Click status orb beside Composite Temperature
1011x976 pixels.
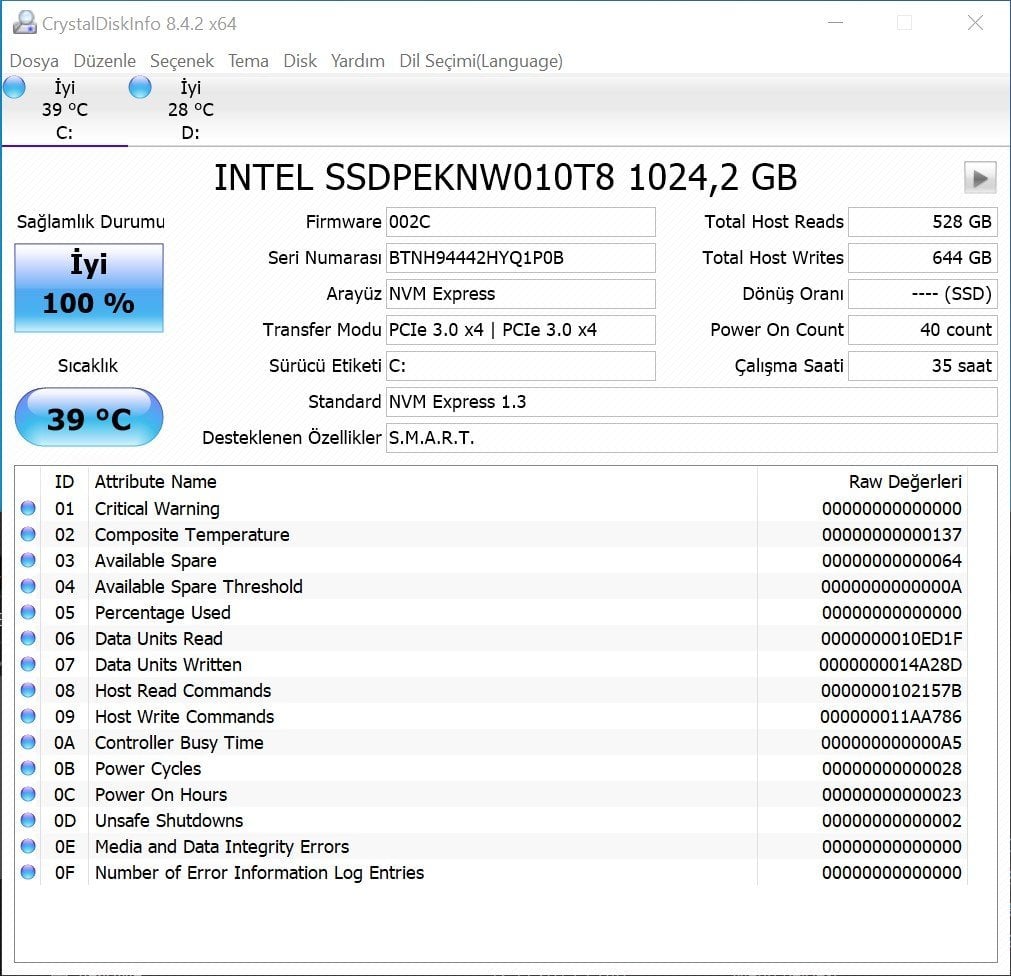[28, 534]
